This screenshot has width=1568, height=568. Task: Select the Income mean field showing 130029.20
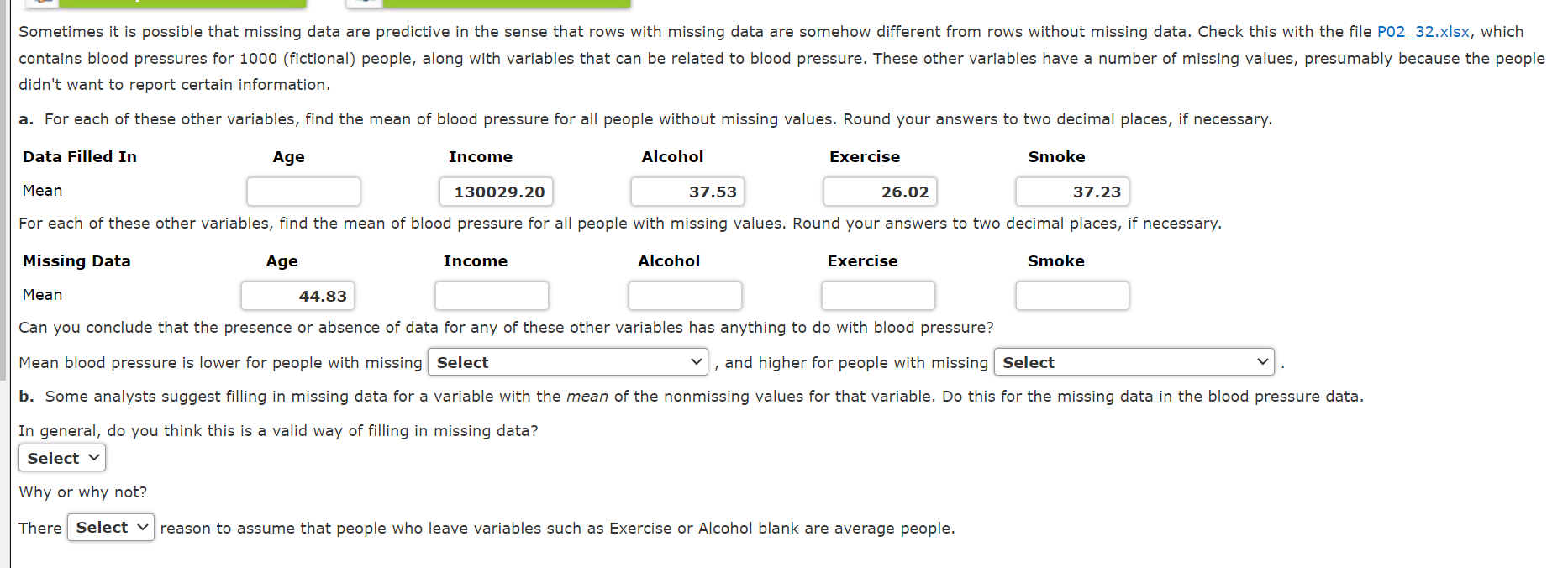pyautogui.click(x=496, y=192)
